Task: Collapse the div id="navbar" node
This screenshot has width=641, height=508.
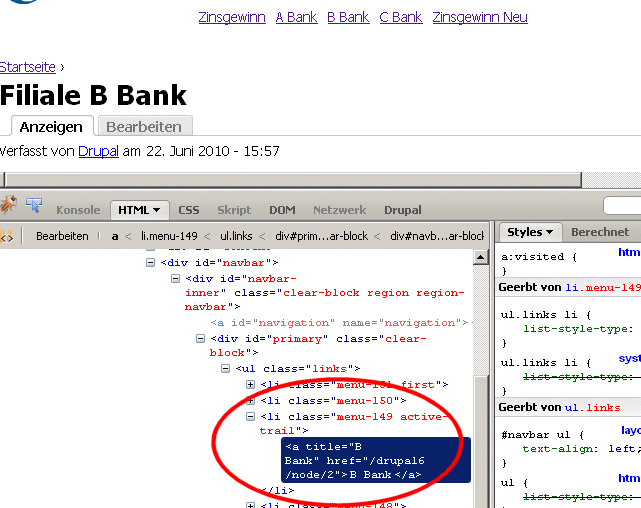Action: coord(151,263)
